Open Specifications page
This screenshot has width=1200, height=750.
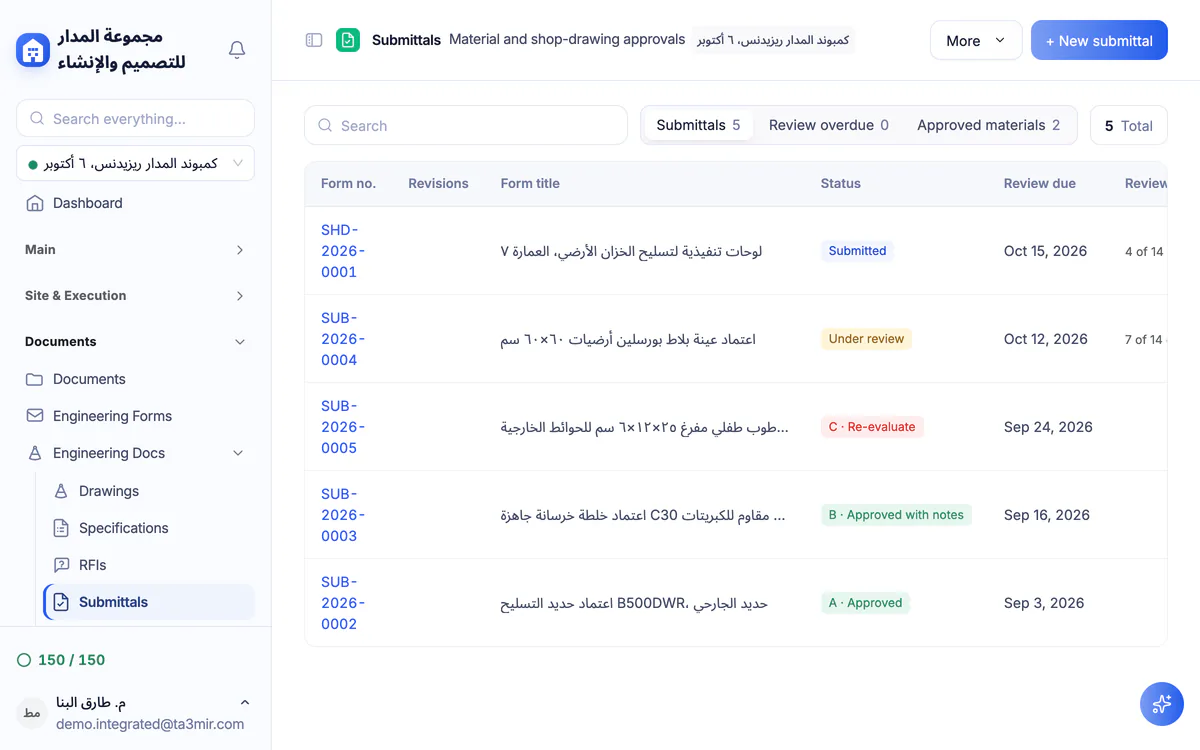pyautogui.click(x=149, y=528)
